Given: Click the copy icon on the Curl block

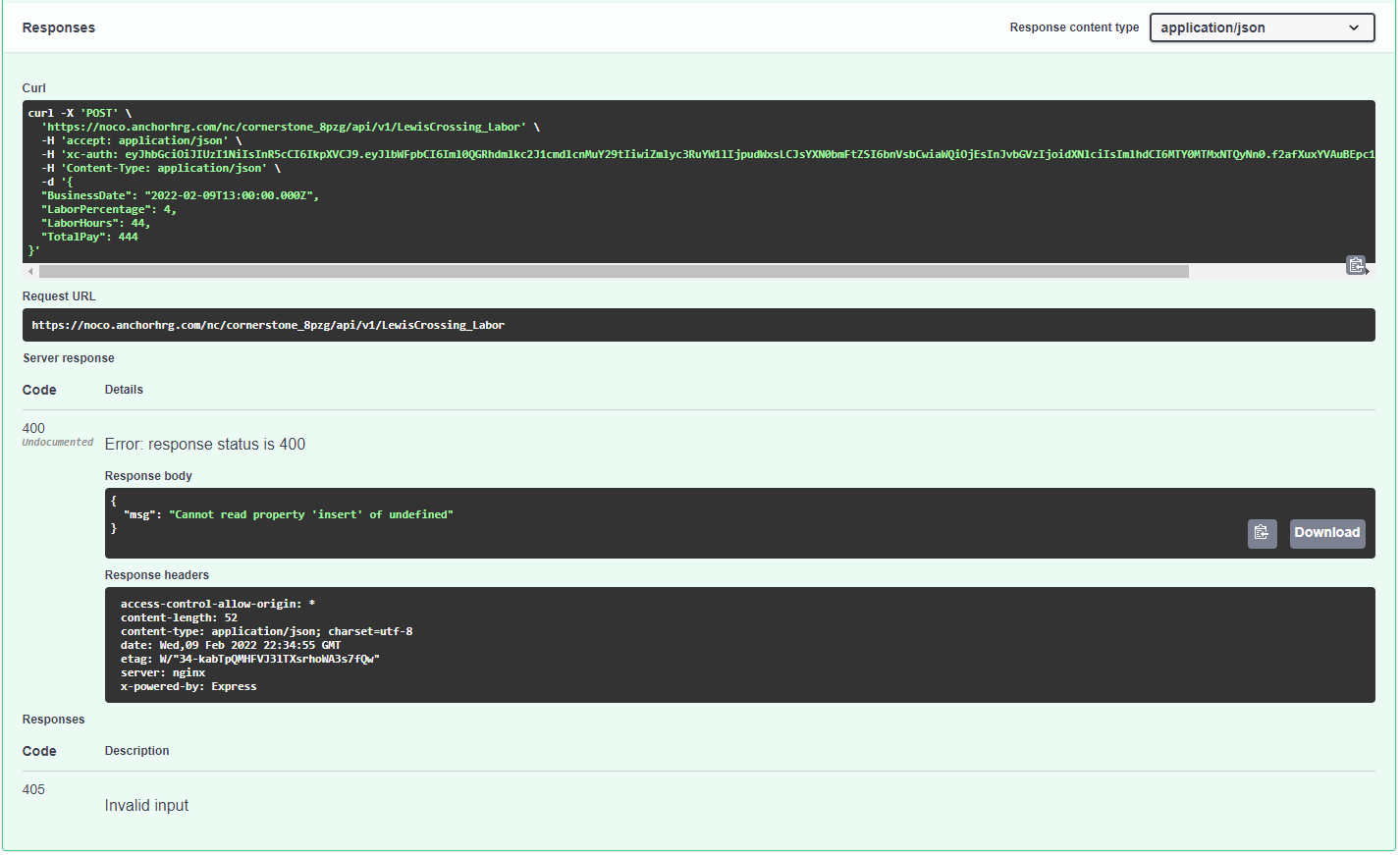Looking at the screenshot, I should (1356, 264).
